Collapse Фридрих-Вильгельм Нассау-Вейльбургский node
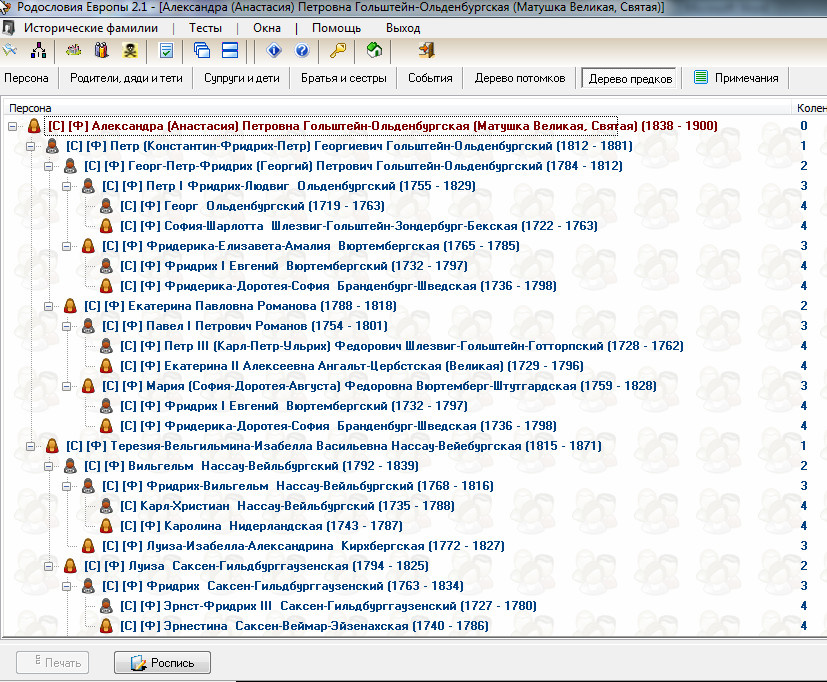The image size is (827, 682). pyautogui.click(x=66, y=486)
